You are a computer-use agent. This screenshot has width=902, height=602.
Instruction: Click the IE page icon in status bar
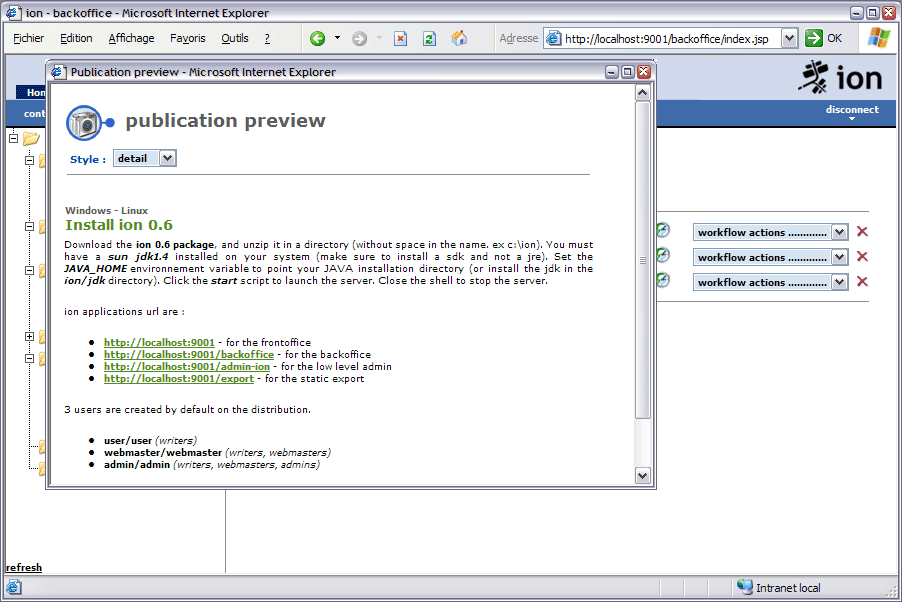(x=14, y=588)
